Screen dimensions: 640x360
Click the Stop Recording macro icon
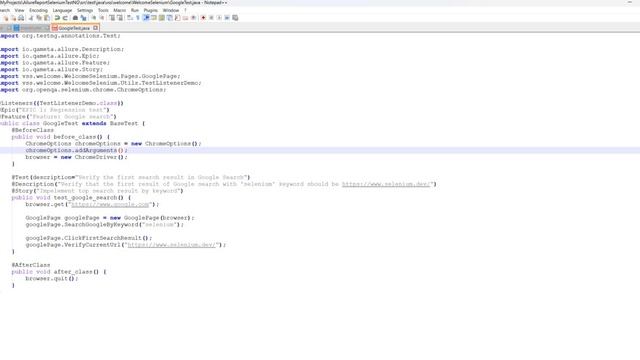pyautogui.click(x=211, y=18)
